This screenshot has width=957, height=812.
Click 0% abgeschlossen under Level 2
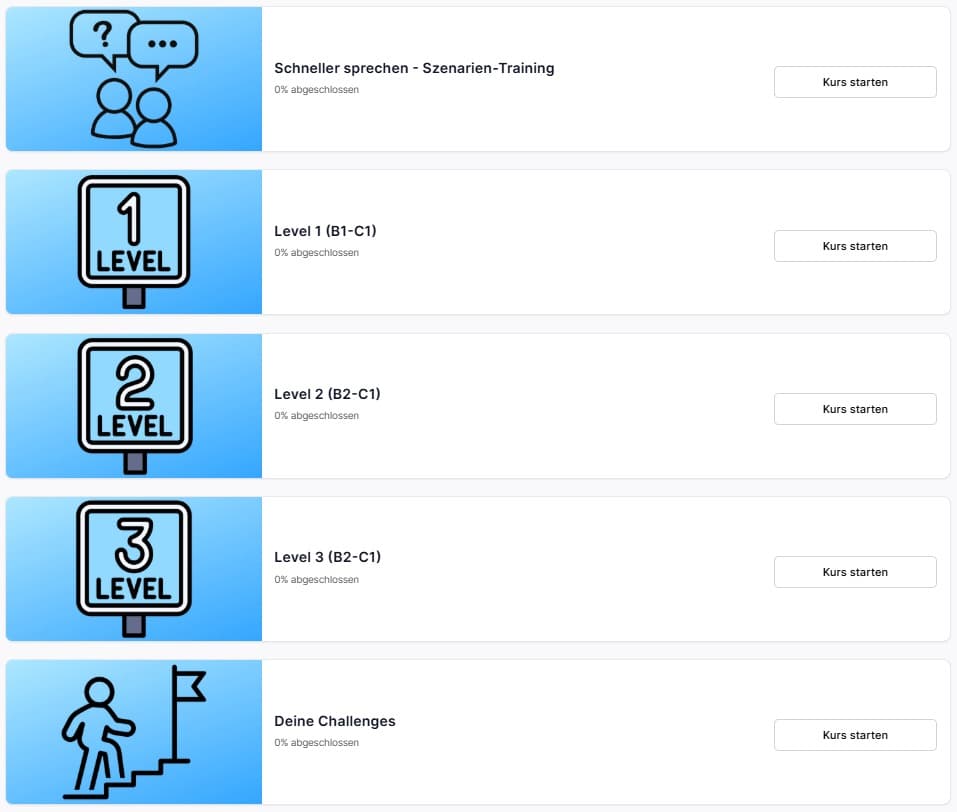click(x=316, y=416)
